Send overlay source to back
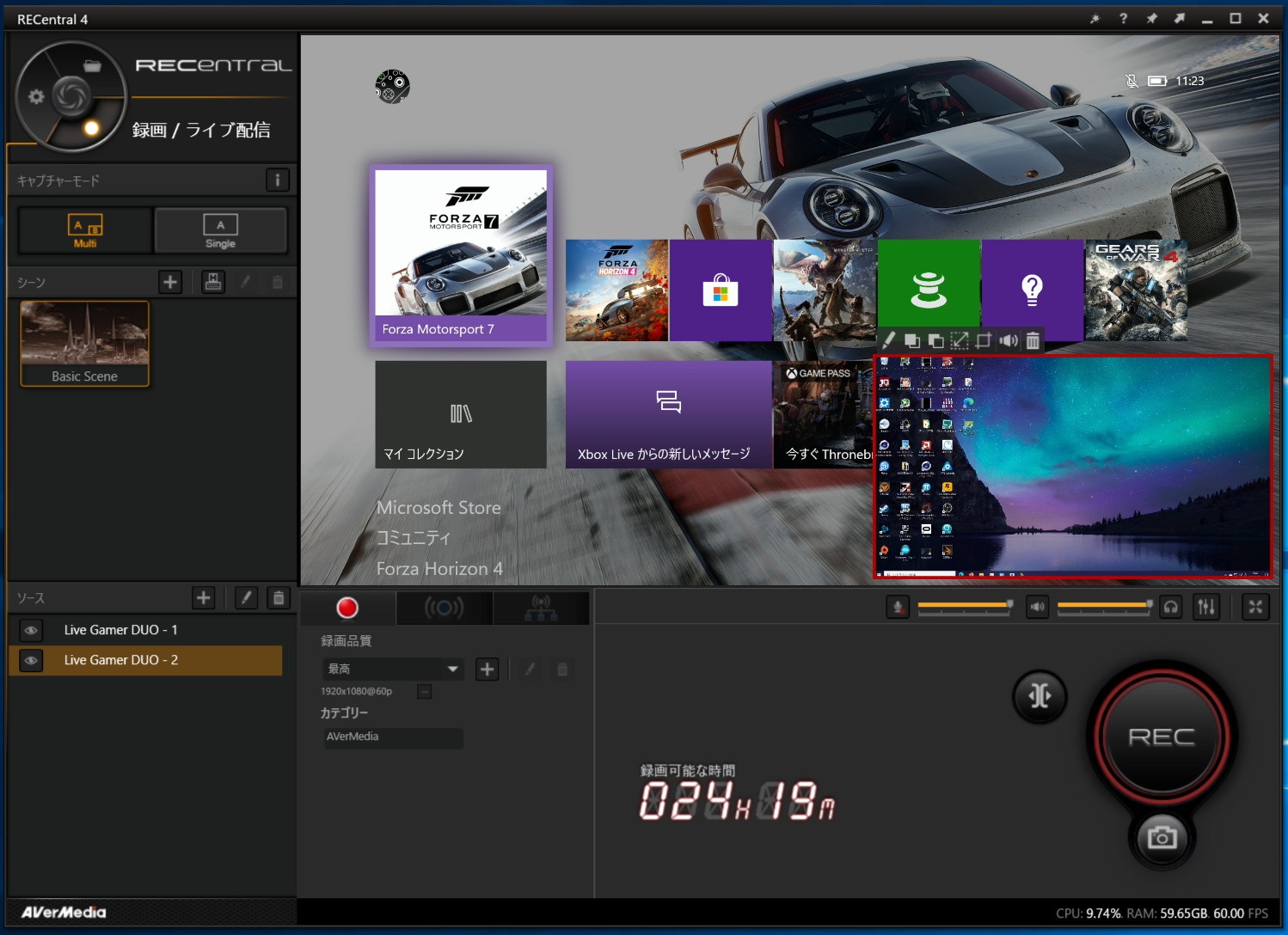 [x=936, y=340]
